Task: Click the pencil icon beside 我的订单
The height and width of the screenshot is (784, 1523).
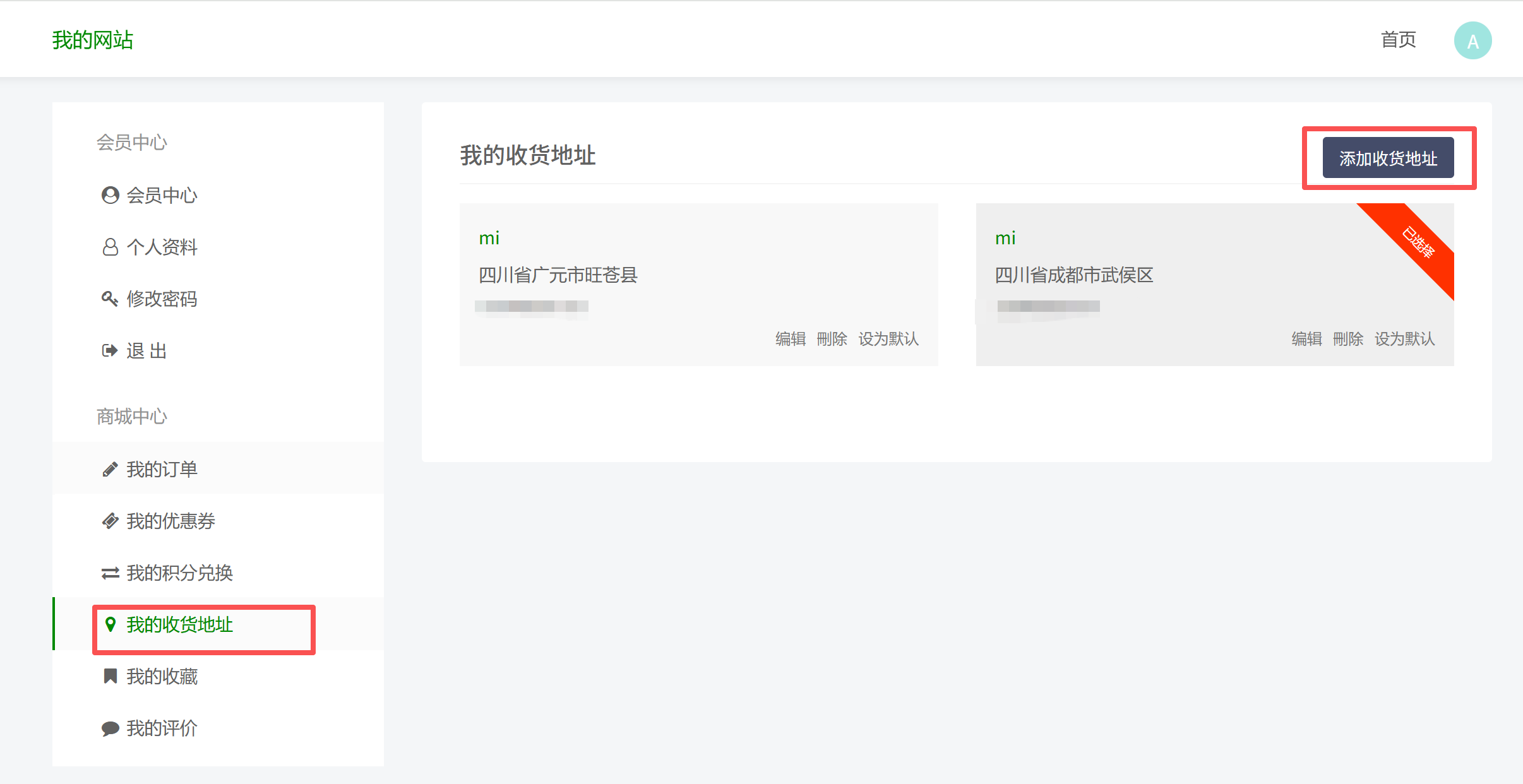Action: coord(110,469)
